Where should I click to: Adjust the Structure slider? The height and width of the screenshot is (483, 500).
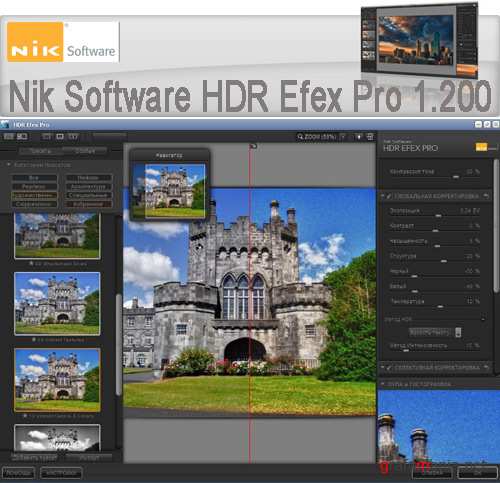pos(444,261)
